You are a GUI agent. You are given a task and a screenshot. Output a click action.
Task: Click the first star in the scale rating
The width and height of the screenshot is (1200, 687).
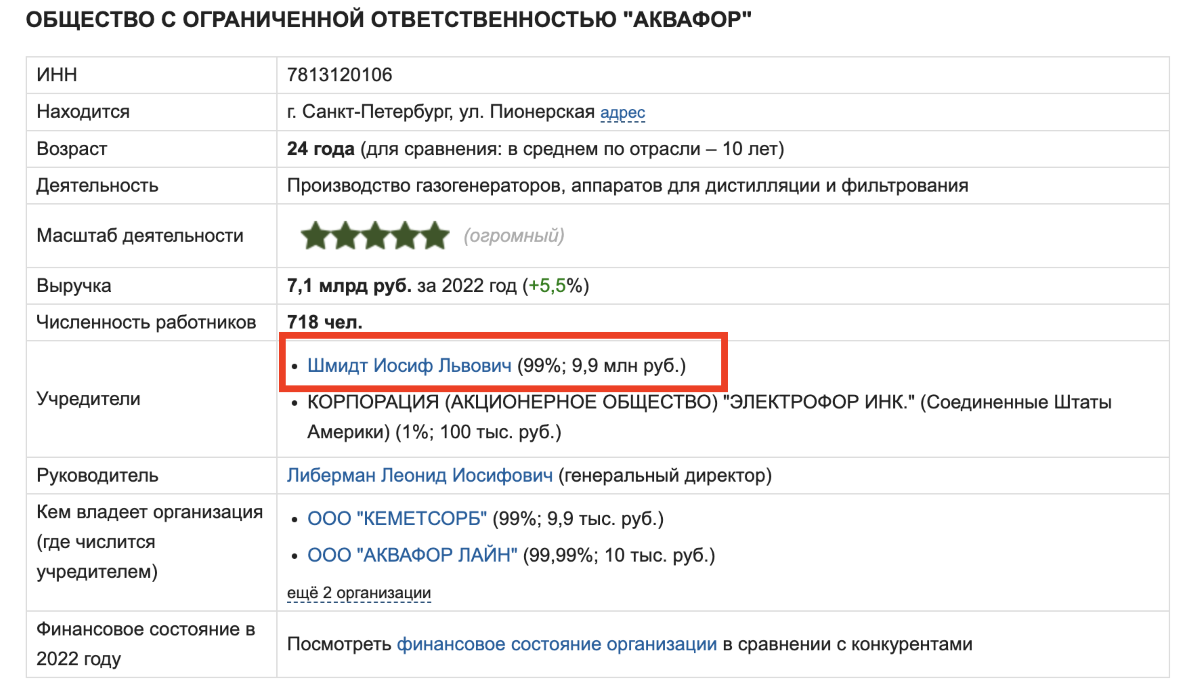(316, 236)
